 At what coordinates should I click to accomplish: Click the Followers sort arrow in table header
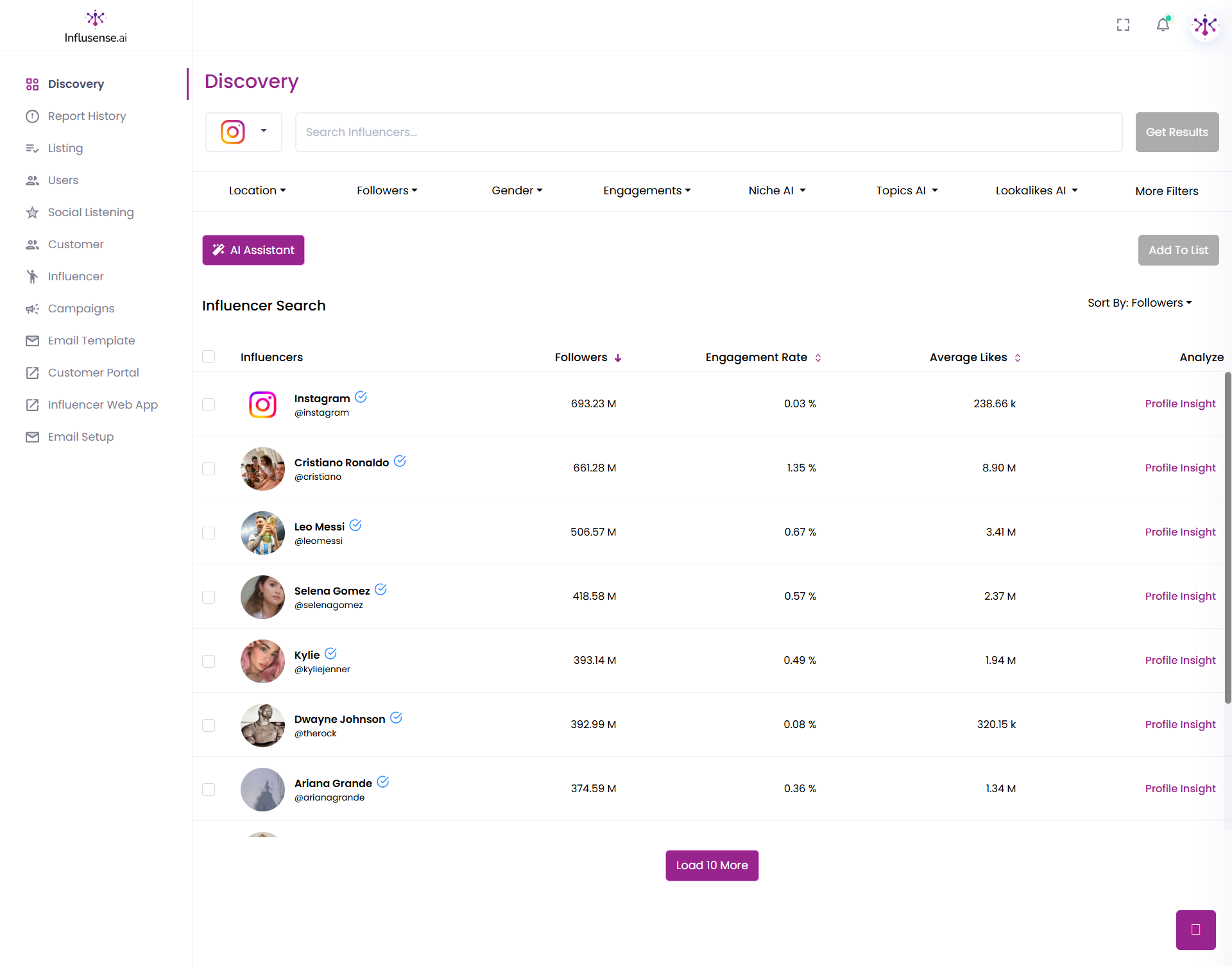point(618,358)
